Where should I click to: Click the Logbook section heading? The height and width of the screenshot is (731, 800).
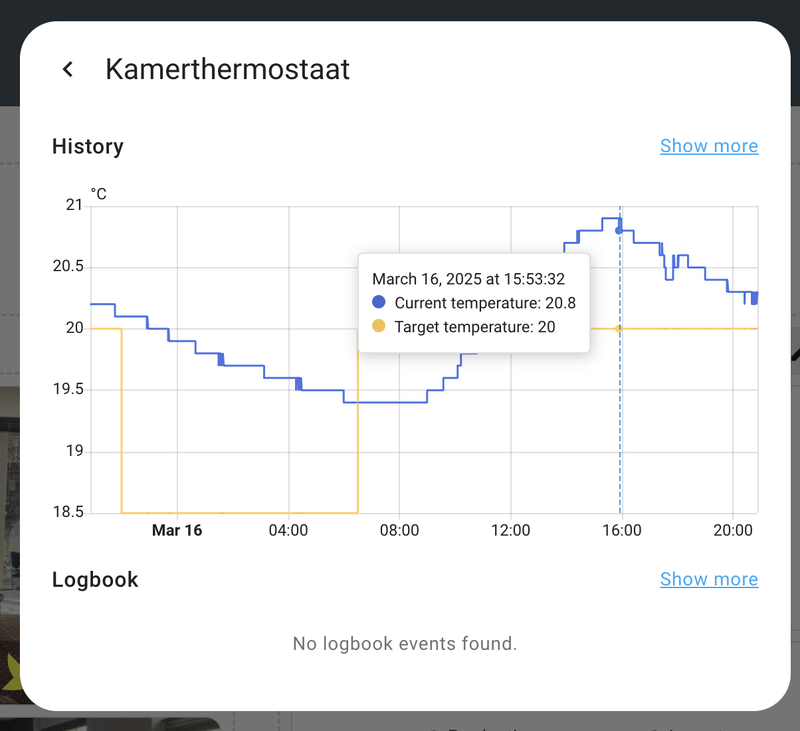pos(95,579)
